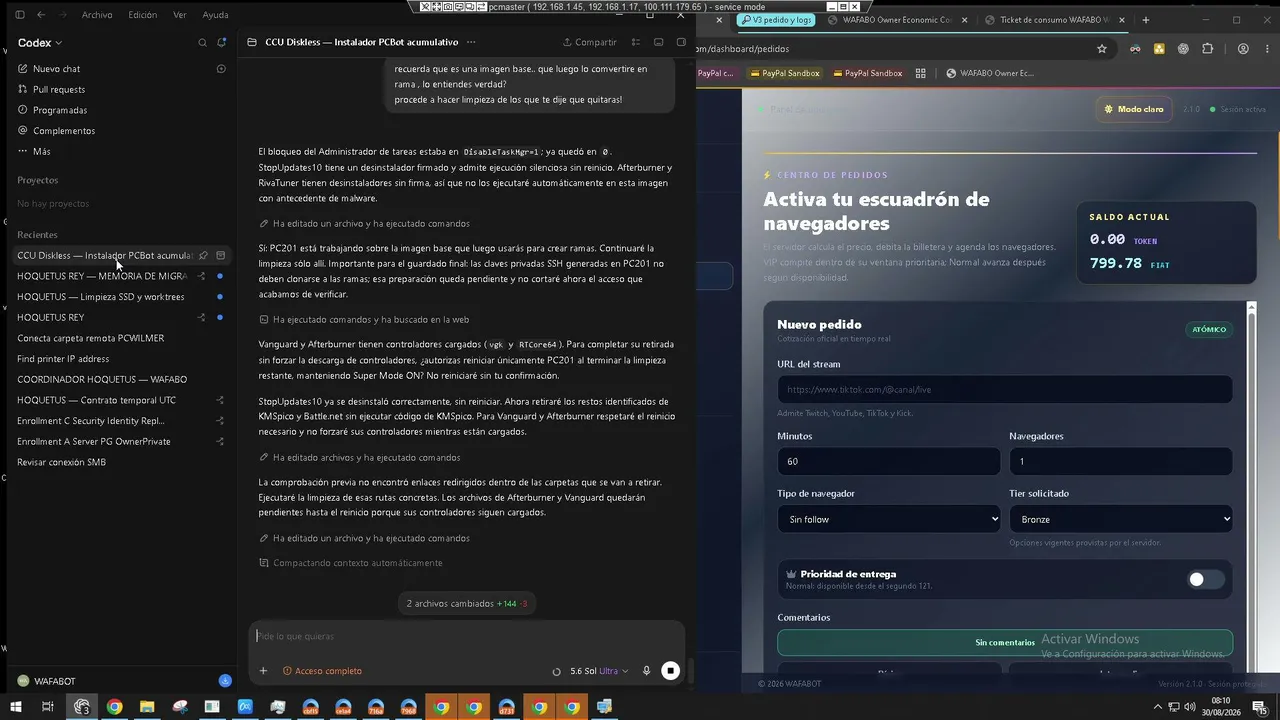Open Revisar conexión SMB chat

(61, 462)
